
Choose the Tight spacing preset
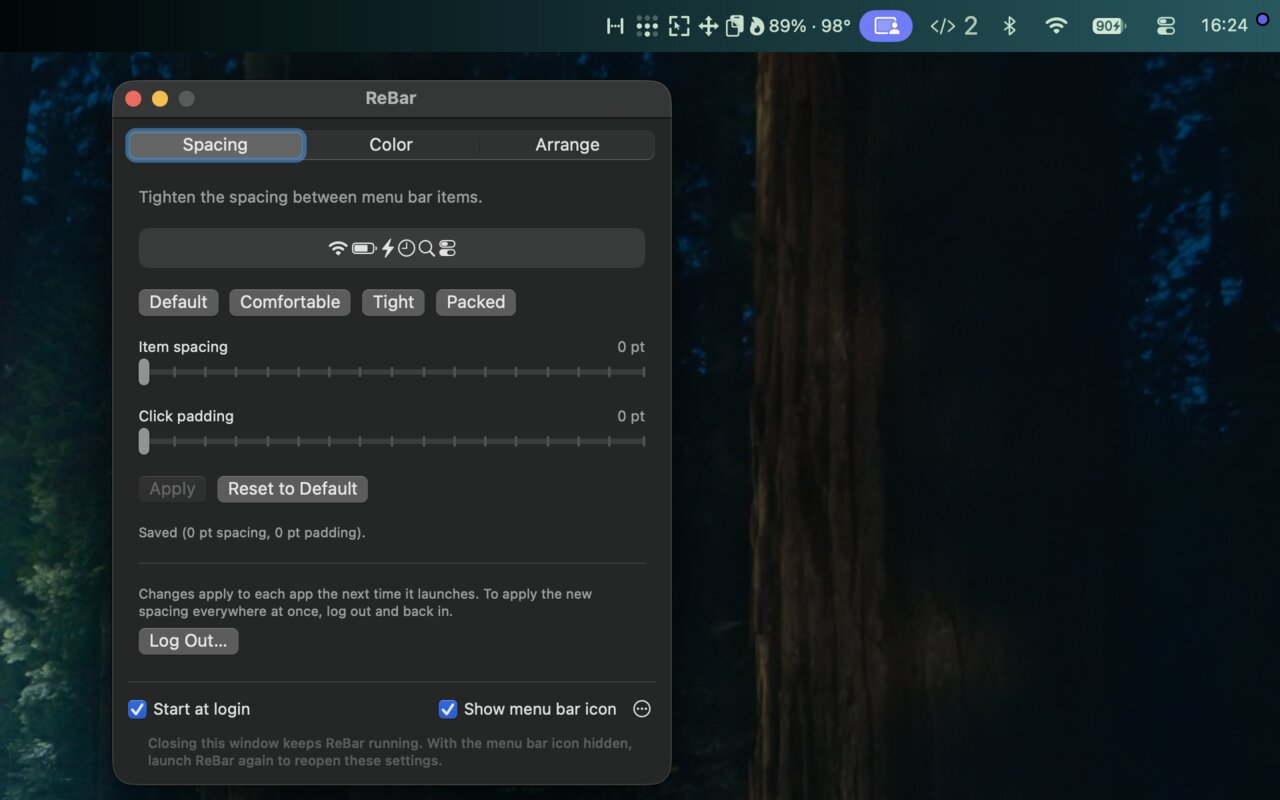[x=393, y=302]
